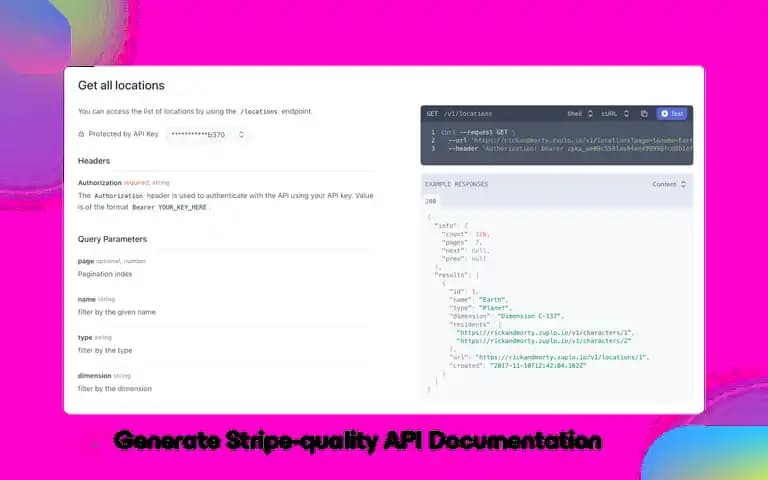Select the 200 response tab
The width and height of the screenshot is (768, 480).
click(431, 201)
